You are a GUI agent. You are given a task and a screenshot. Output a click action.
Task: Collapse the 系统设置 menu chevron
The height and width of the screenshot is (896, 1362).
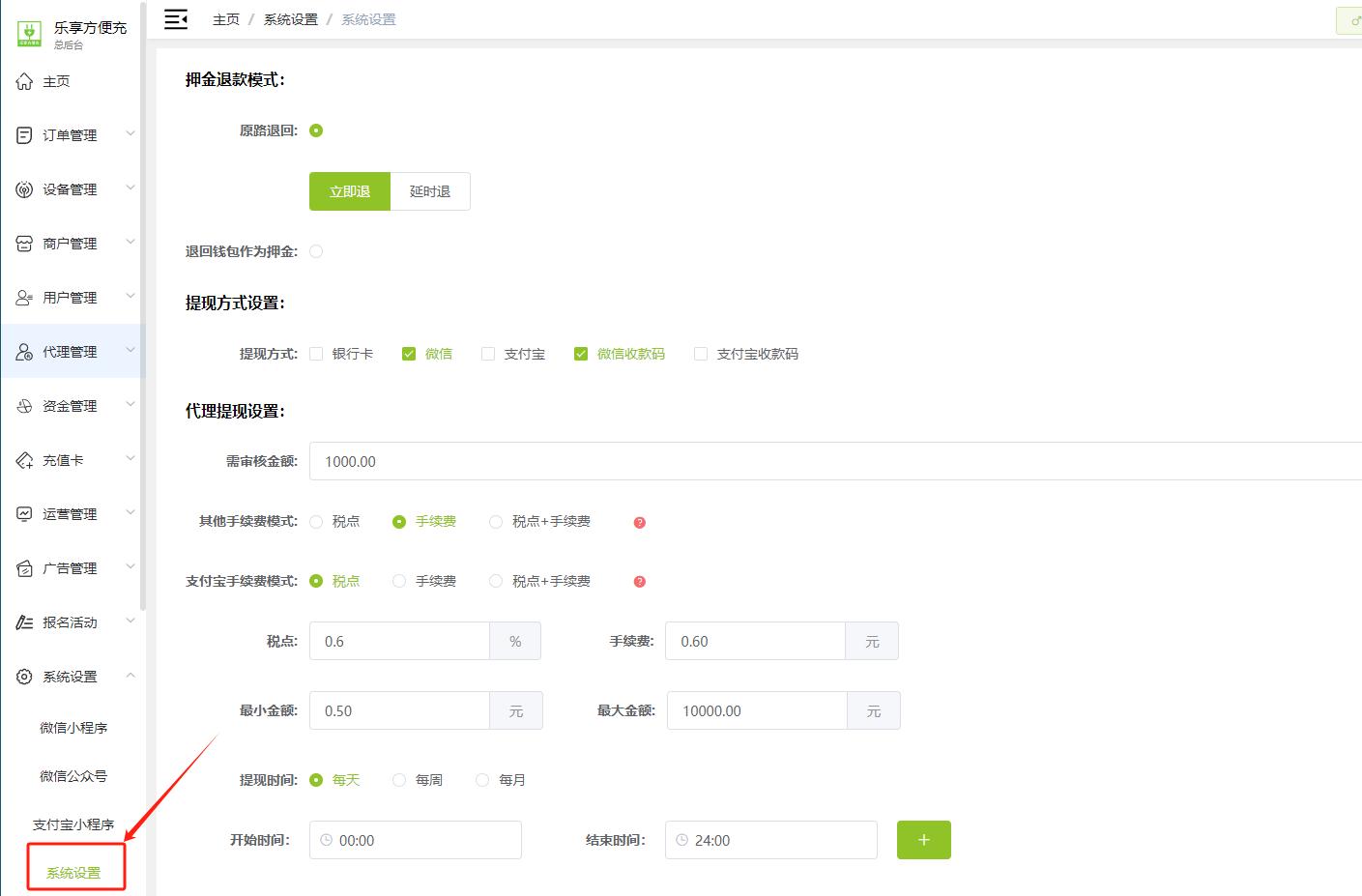[x=130, y=675]
